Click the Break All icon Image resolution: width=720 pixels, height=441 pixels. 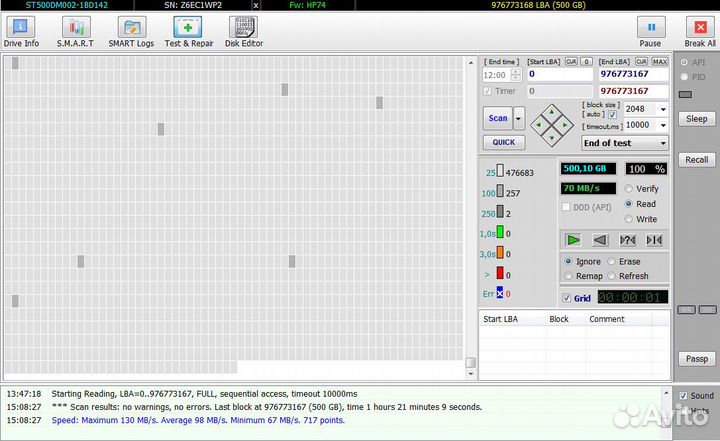(699, 32)
